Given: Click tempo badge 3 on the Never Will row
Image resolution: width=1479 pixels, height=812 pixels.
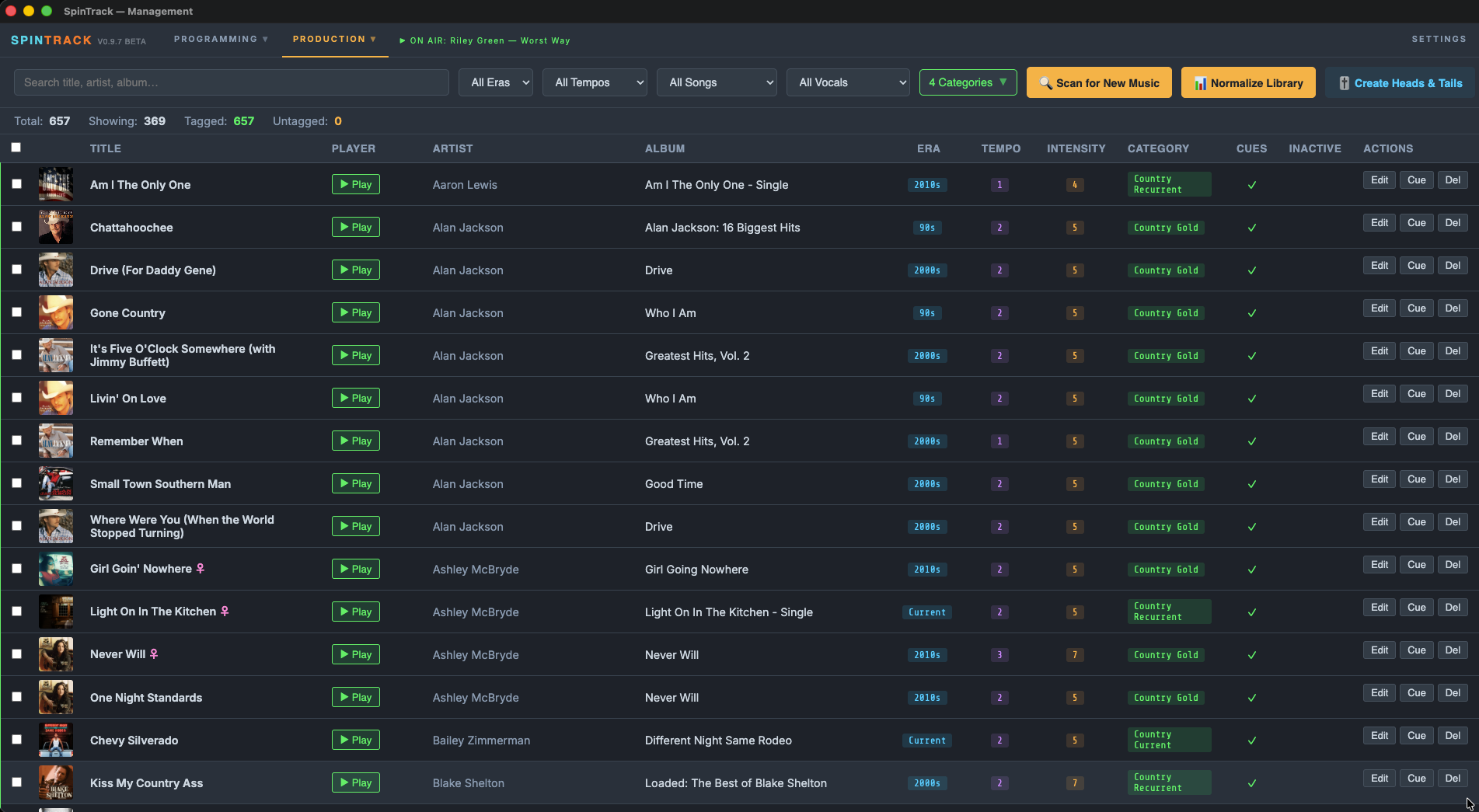Looking at the screenshot, I should pos(999,655).
